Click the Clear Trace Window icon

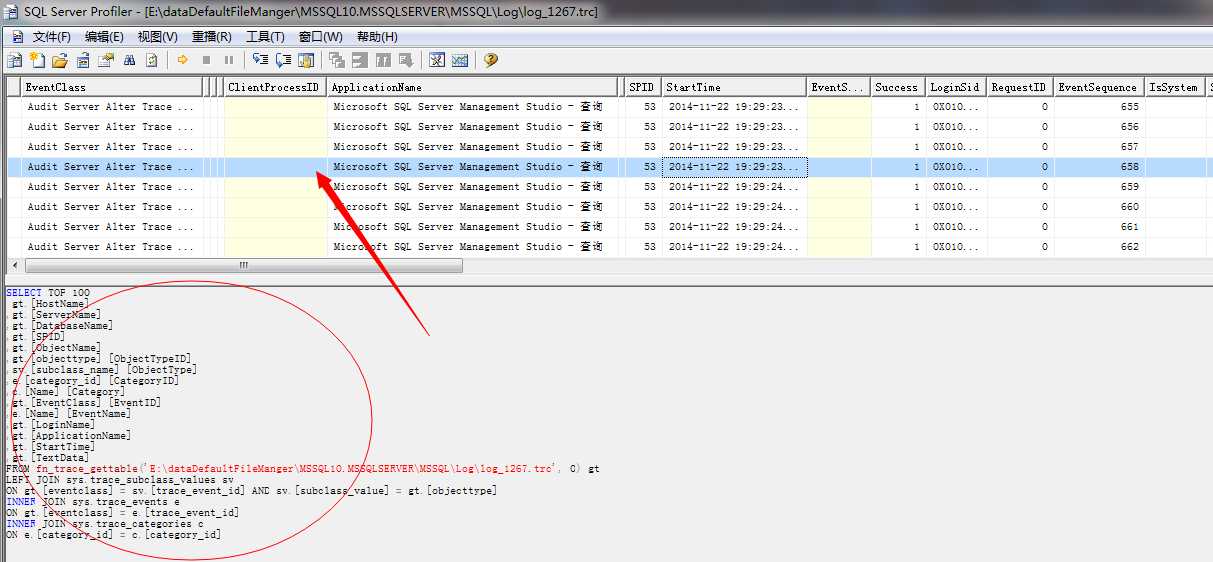click(x=152, y=60)
